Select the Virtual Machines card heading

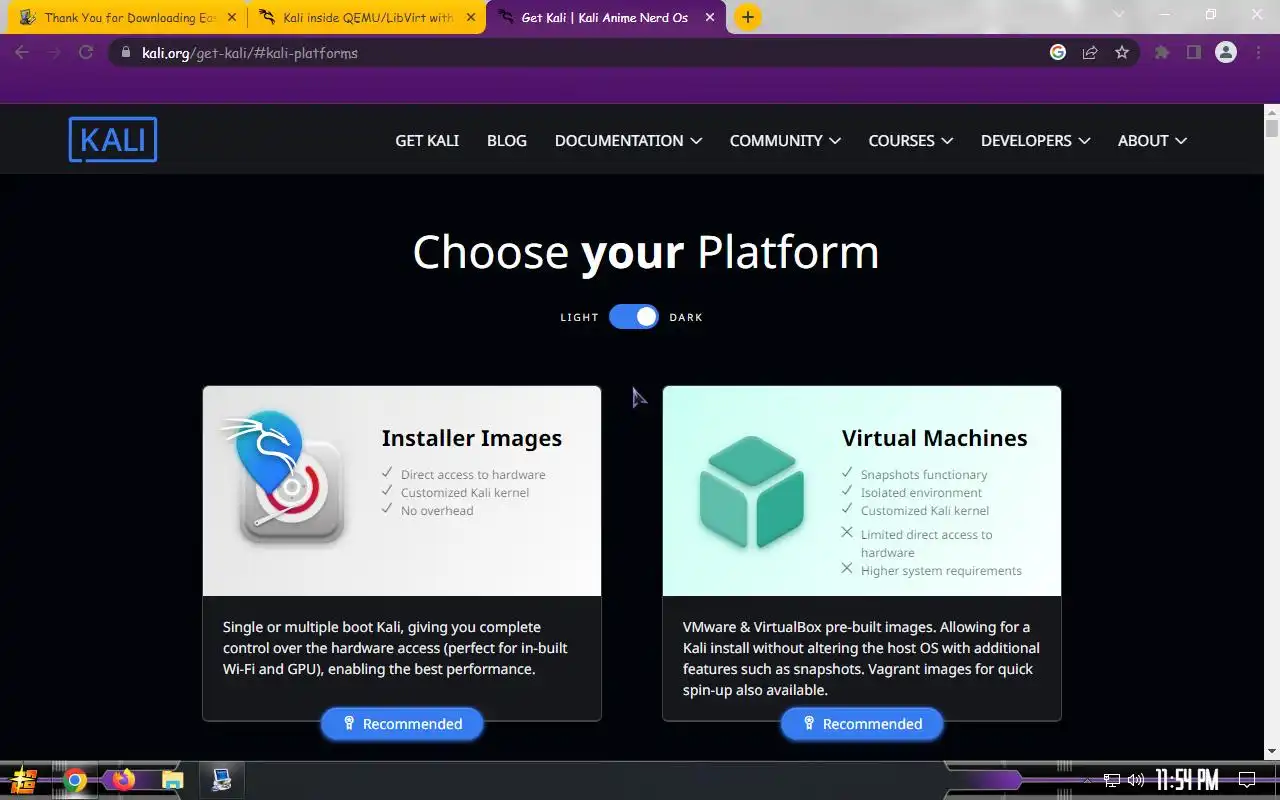[934, 438]
